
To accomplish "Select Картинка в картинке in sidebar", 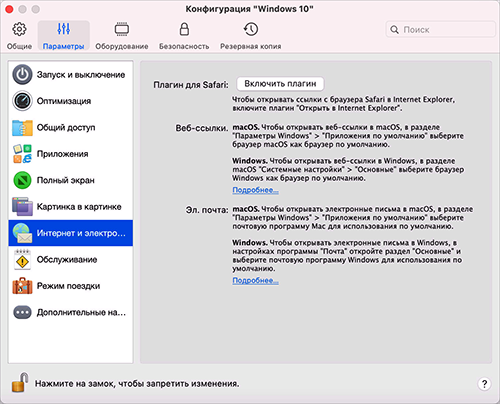I will [71, 206].
